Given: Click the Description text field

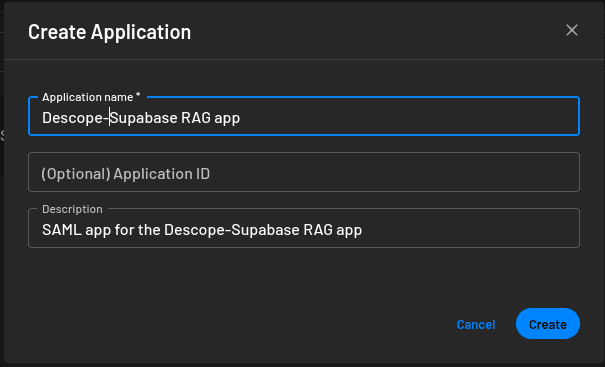Looking at the screenshot, I should (304, 228).
